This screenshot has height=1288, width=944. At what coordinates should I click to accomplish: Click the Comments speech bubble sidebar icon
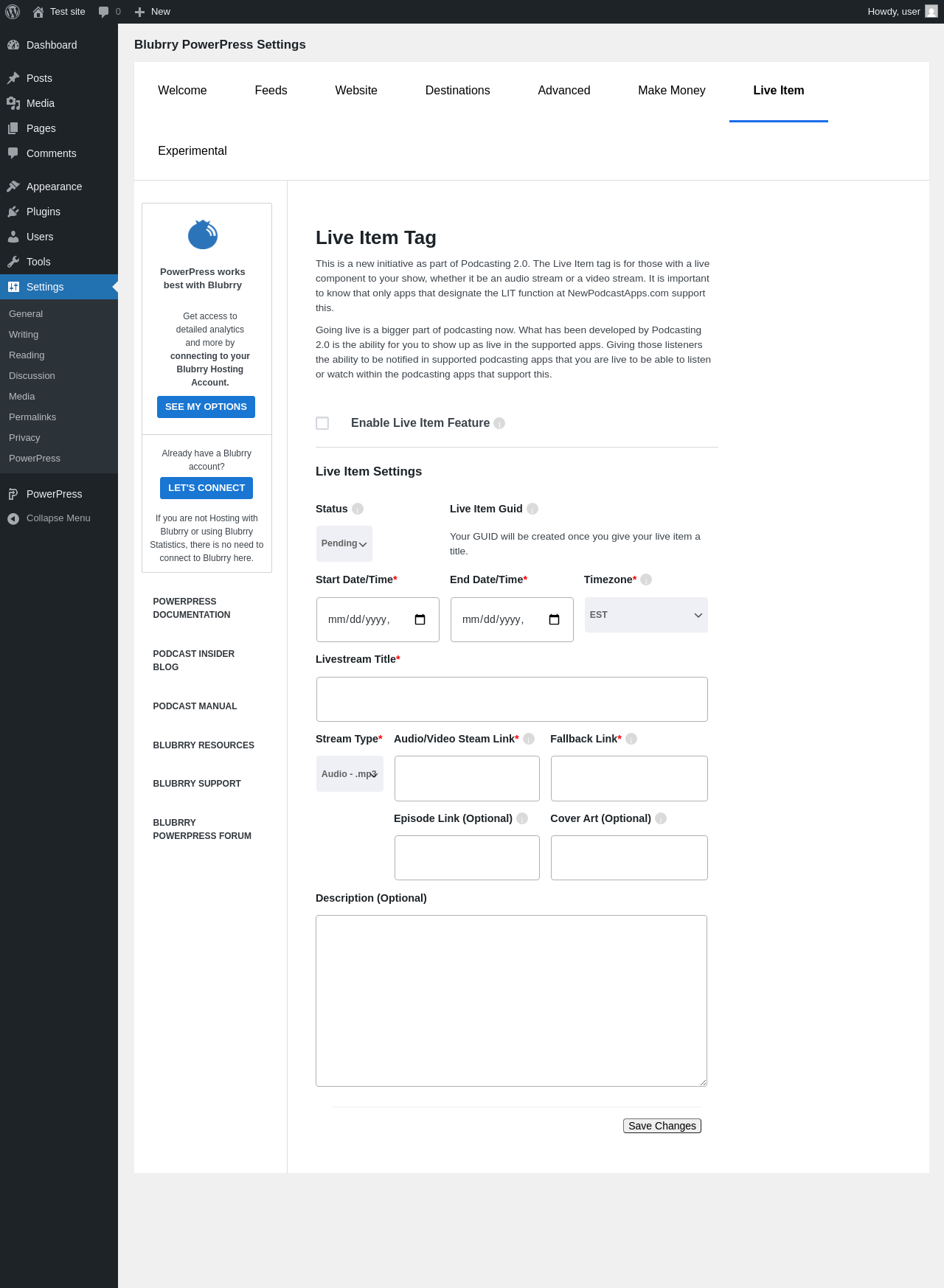pyautogui.click(x=13, y=153)
